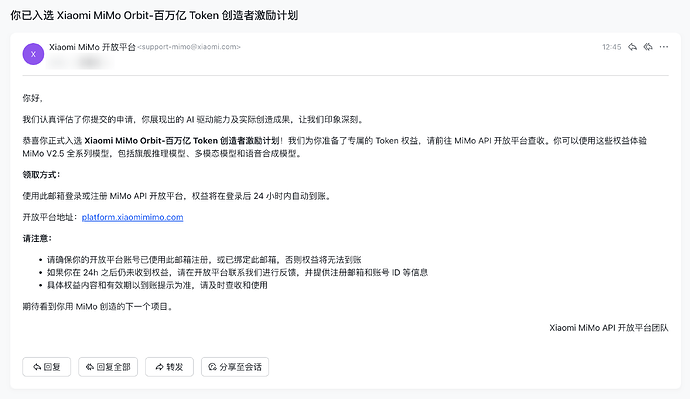Viewport: 690px width, 399px height.
Task: Click the 回复 button at the bottom
Action: click(47, 367)
